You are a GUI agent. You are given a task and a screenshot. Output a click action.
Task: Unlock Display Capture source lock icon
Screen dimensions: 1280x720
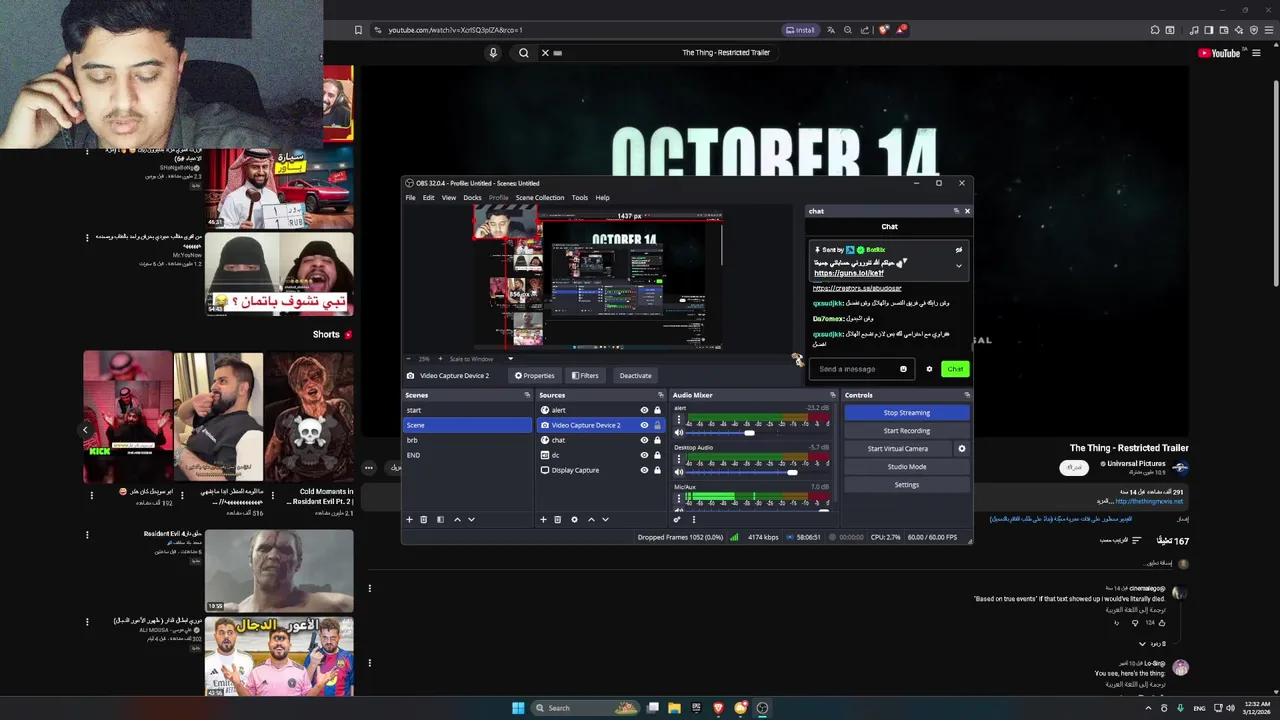[657, 470]
